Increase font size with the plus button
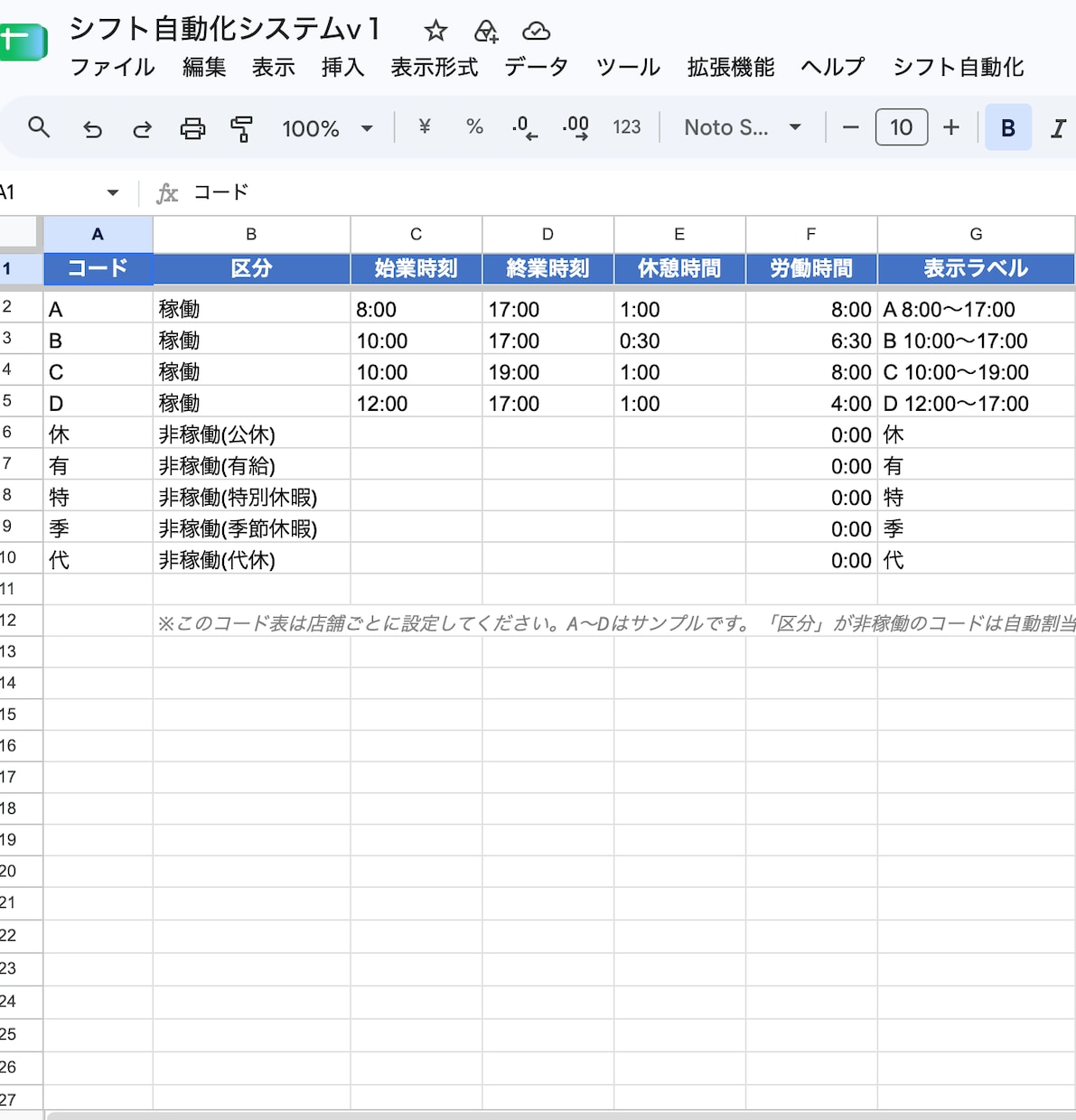The image size is (1076, 1120). (x=950, y=127)
